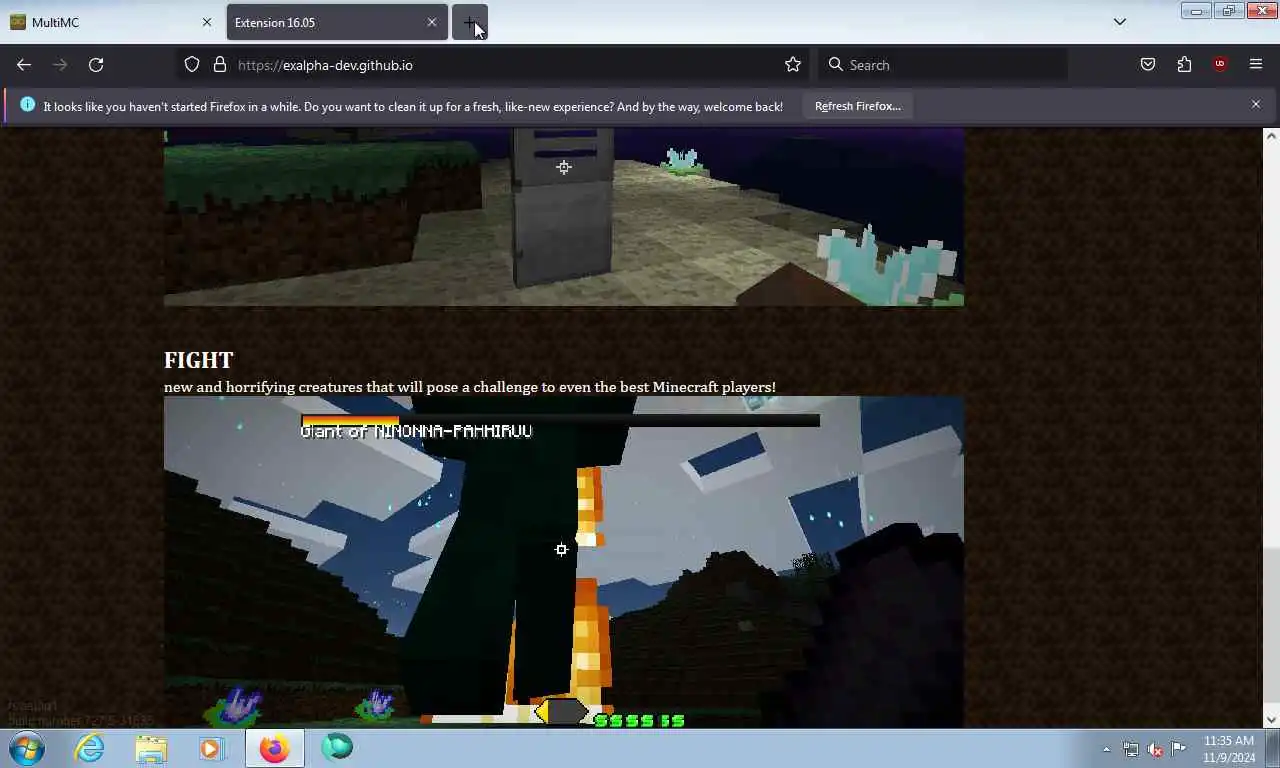The image size is (1280, 768).
Task: Launch Internet Explorer from taskbar
Action: pyautogui.click(x=90, y=748)
